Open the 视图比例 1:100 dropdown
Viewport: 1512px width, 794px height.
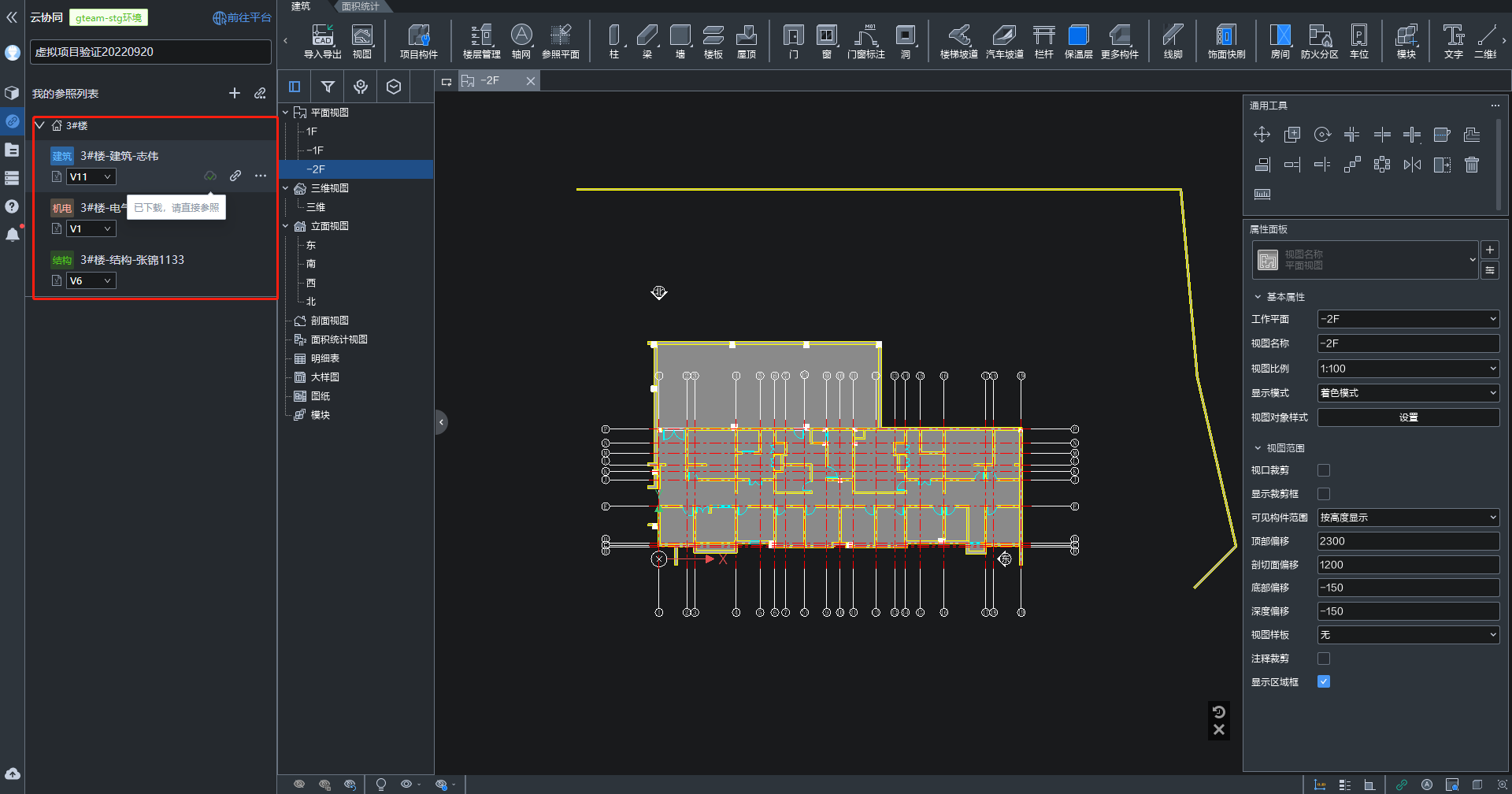pyautogui.click(x=1408, y=369)
